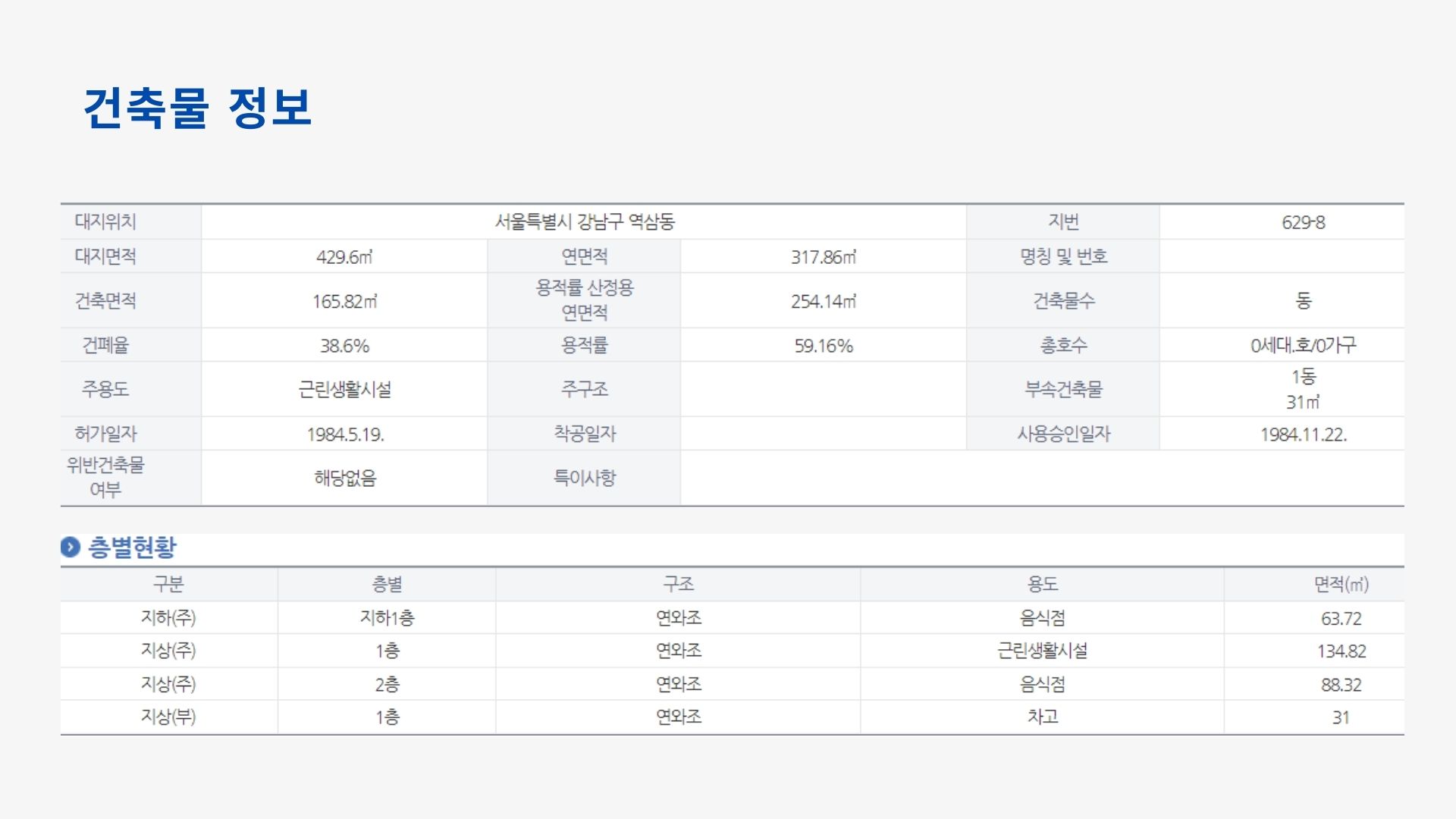
Task: Select the 차고 usage cell
Action: click(x=1042, y=717)
